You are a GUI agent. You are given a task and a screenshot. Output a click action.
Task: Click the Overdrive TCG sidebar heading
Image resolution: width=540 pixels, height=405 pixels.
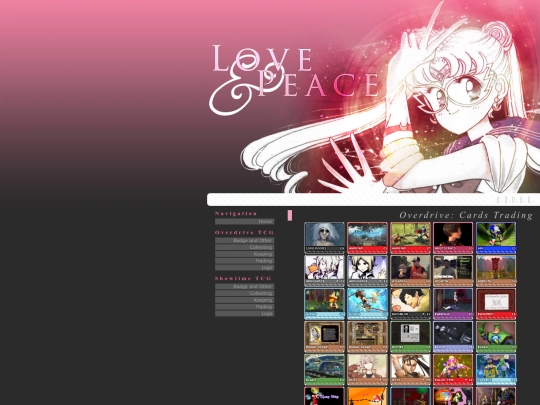coord(244,232)
